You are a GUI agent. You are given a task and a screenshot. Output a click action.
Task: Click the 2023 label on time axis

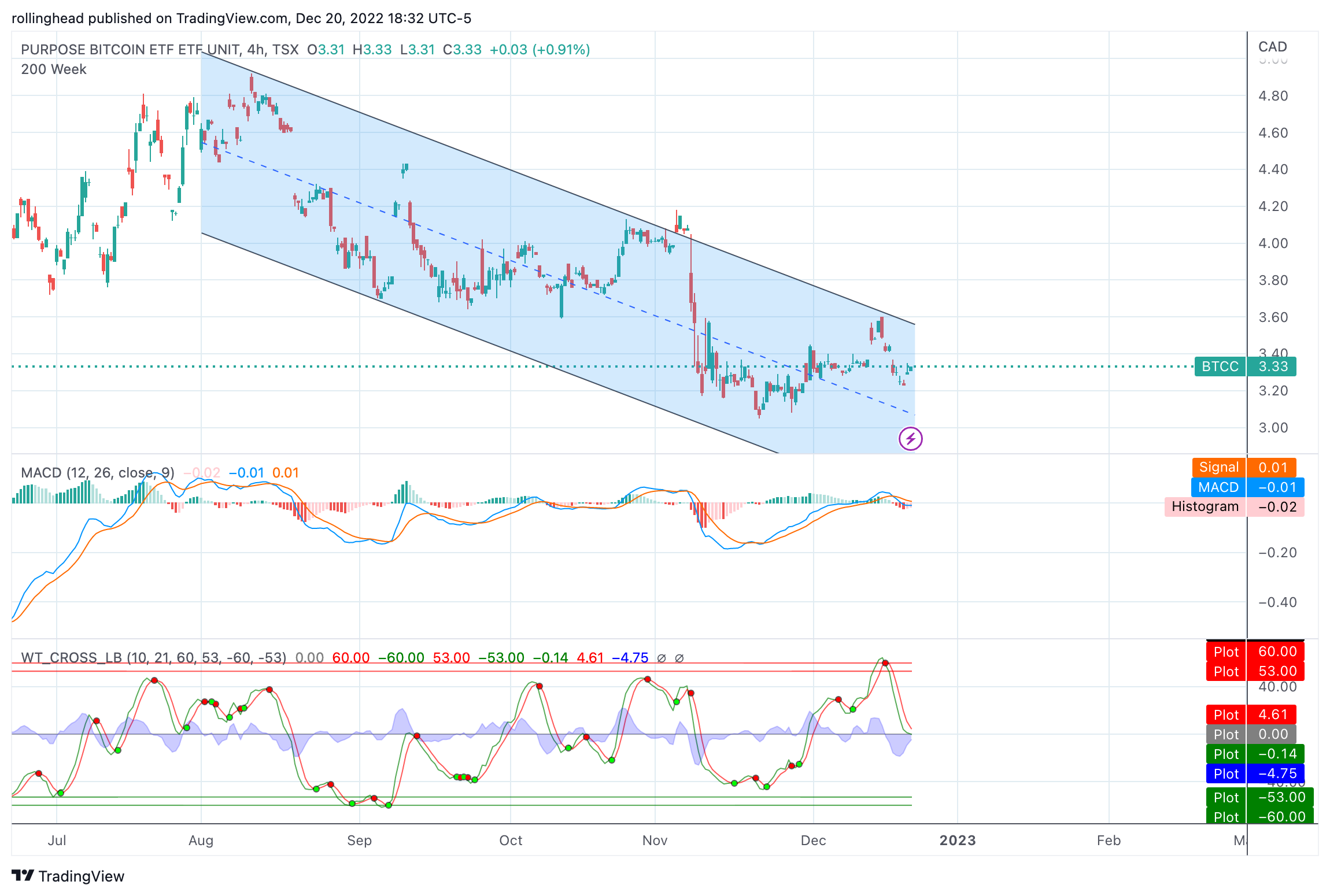click(x=958, y=841)
